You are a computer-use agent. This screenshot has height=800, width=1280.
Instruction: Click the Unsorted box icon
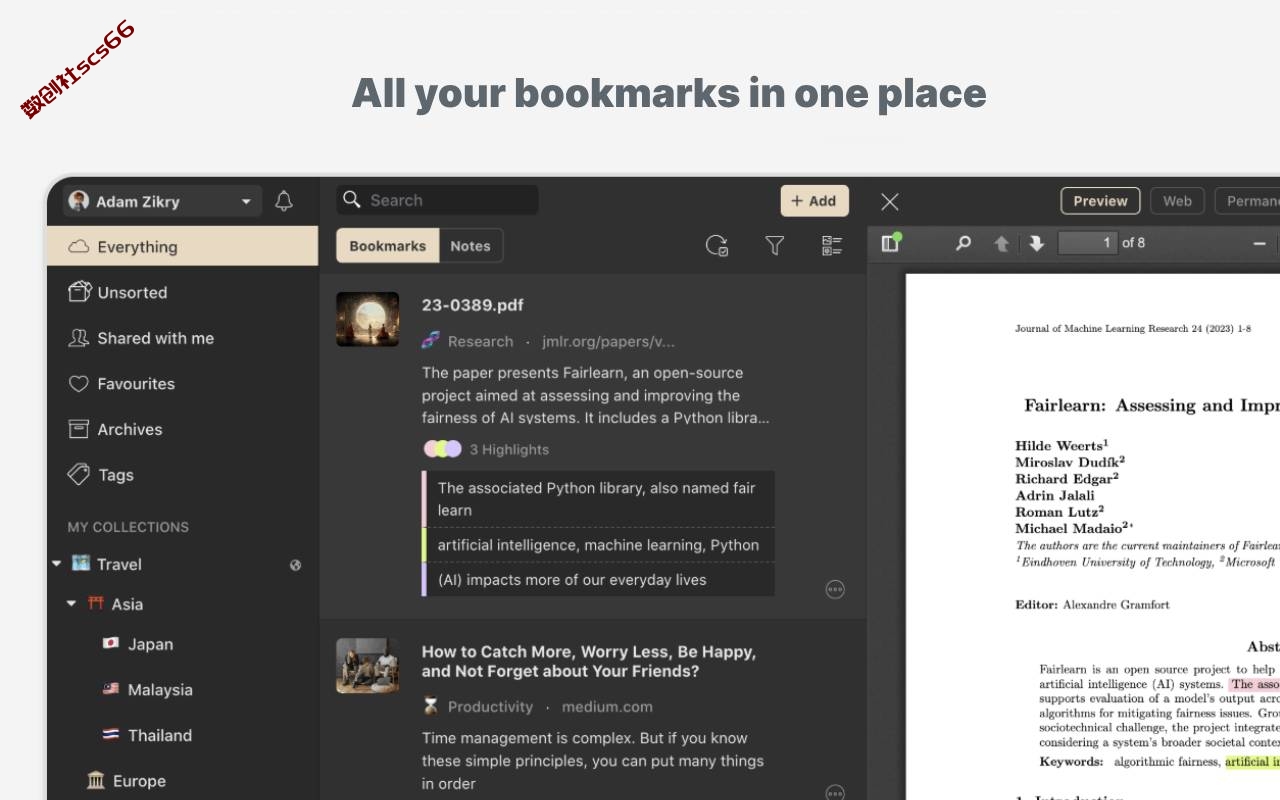point(79,291)
